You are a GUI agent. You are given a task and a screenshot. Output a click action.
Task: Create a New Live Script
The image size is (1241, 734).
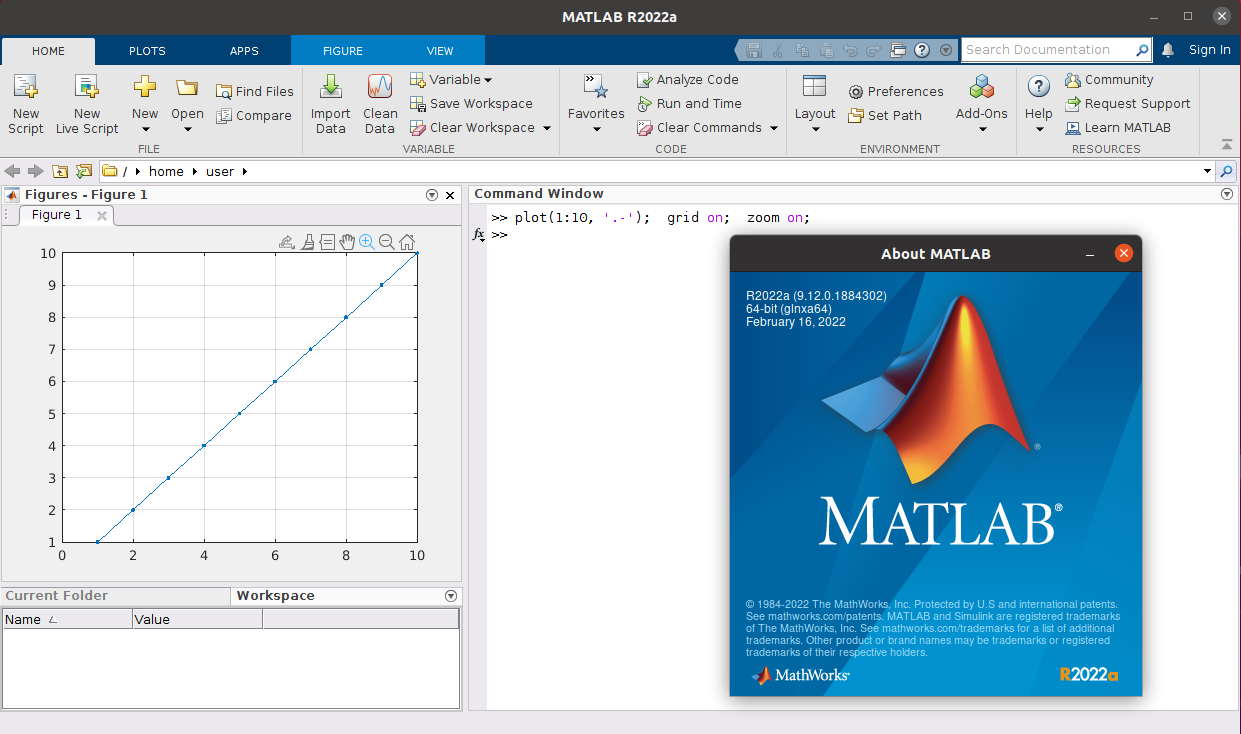pyautogui.click(x=87, y=104)
